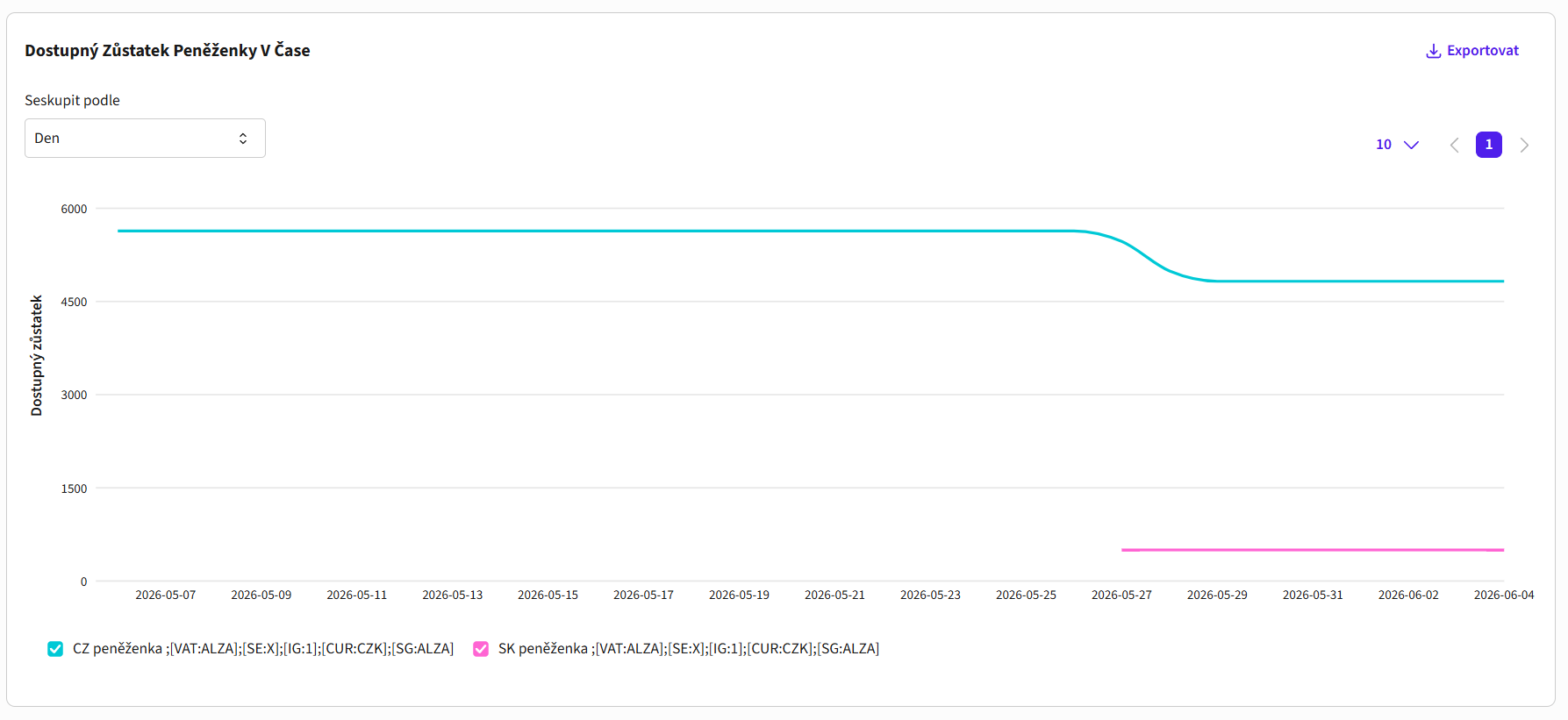Click y-axis value 4500
This screenshot has width=1568, height=720.
tap(74, 302)
